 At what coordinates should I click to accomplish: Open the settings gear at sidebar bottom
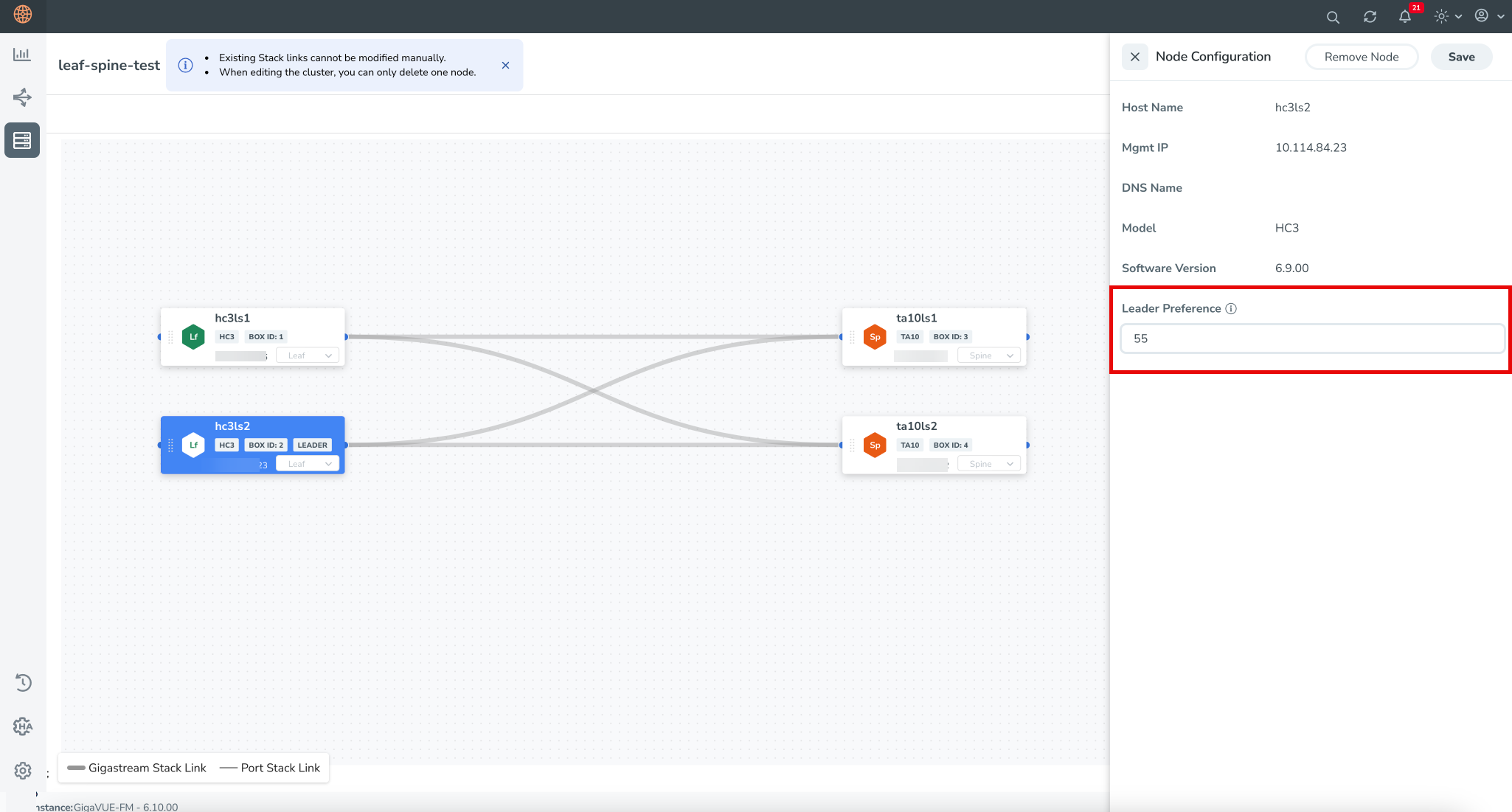[x=23, y=771]
